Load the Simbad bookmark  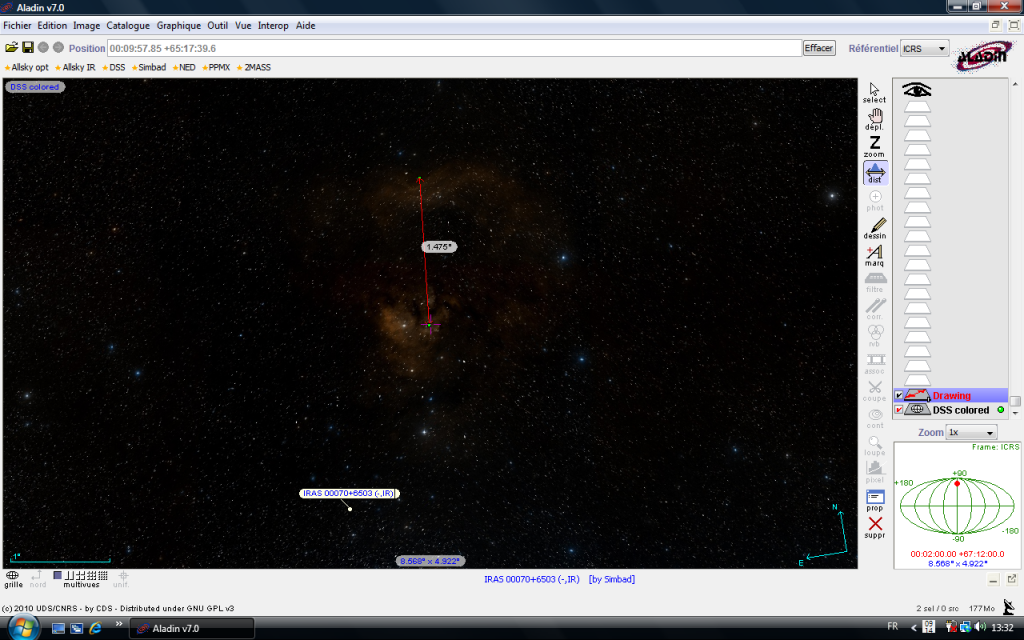pyautogui.click(x=149, y=67)
